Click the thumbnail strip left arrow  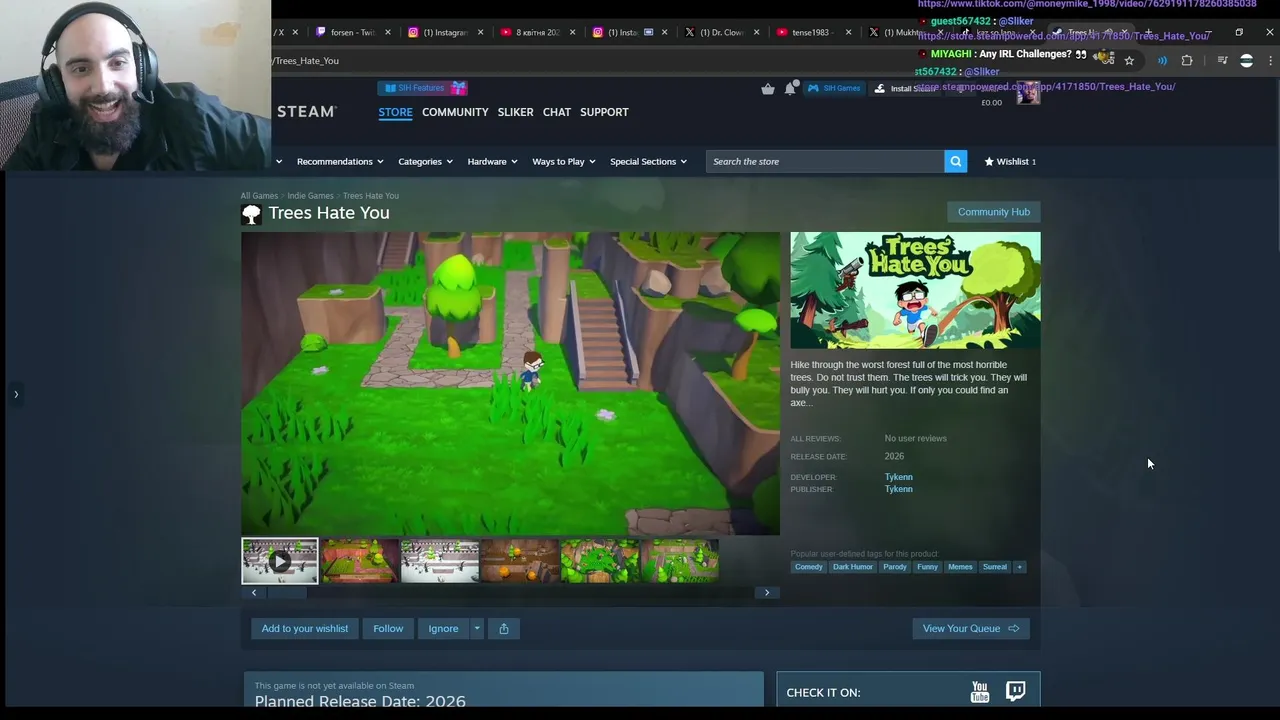coord(254,593)
